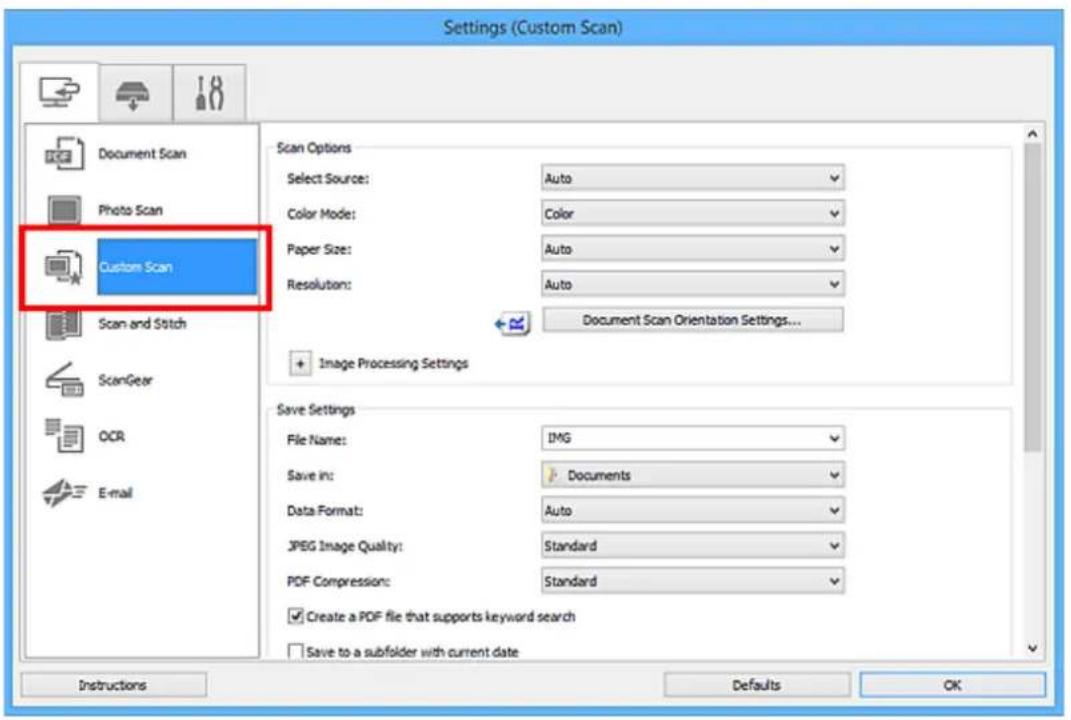Click the scrollbar up arrow
The image size is (1071, 720).
point(1032,134)
